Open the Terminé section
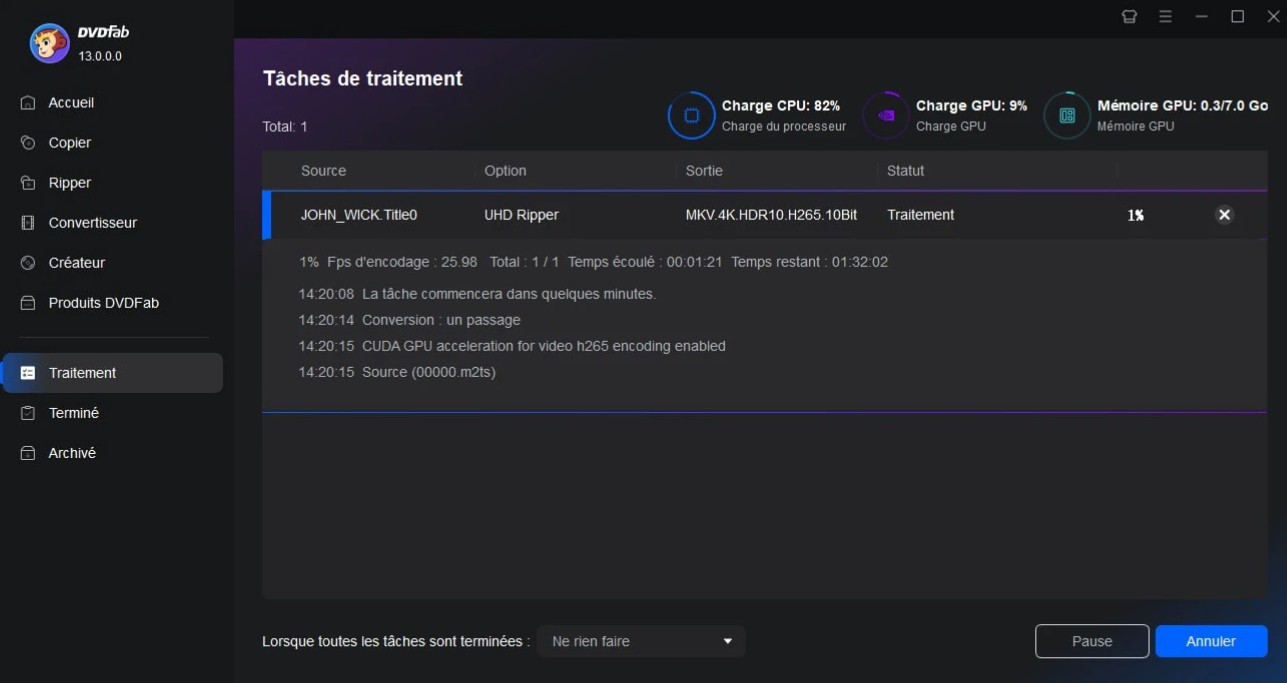 click(x=74, y=413)
